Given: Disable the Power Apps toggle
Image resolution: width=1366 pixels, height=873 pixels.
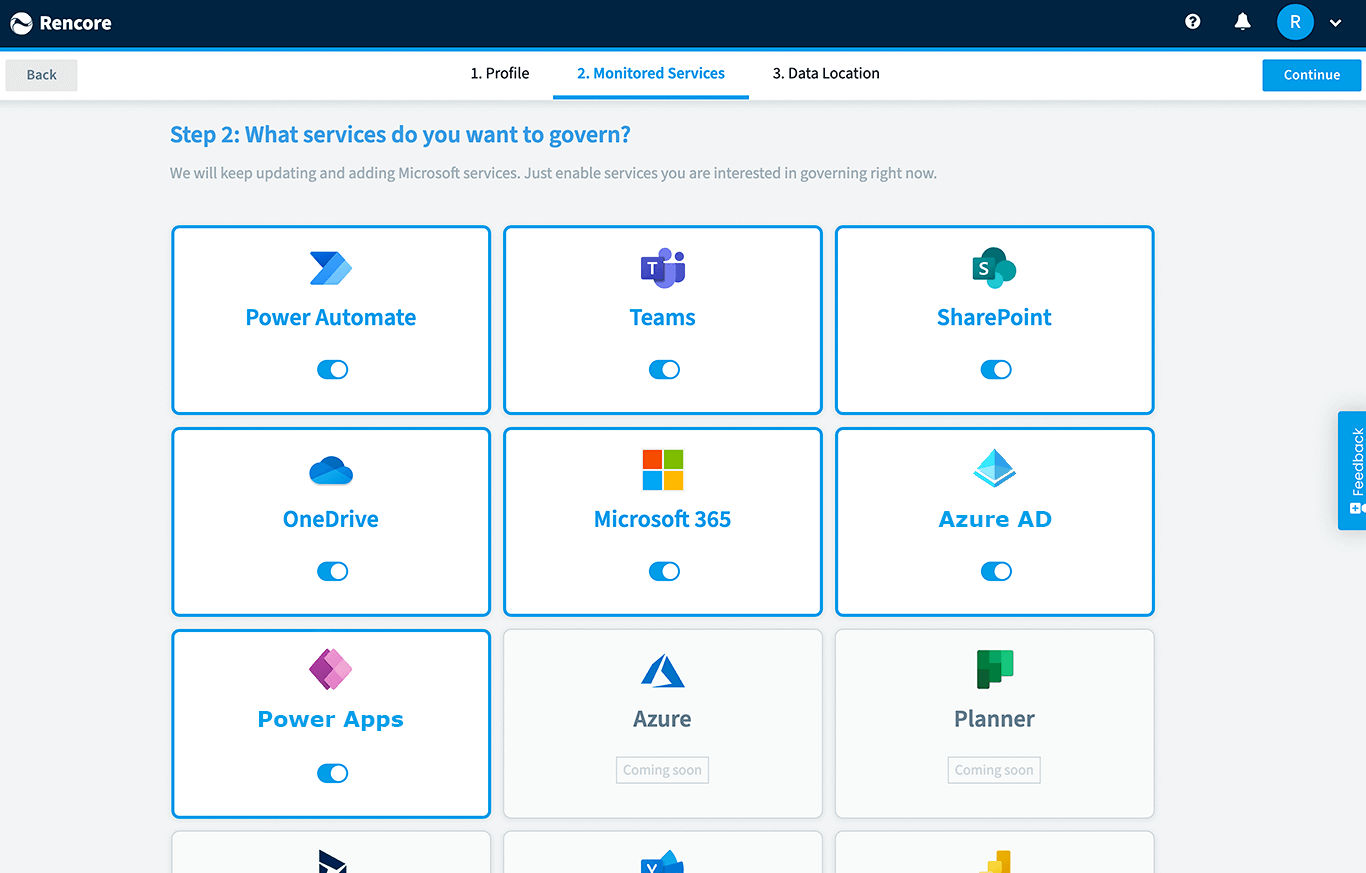Looking at the screenshot, I should [332, 773].
